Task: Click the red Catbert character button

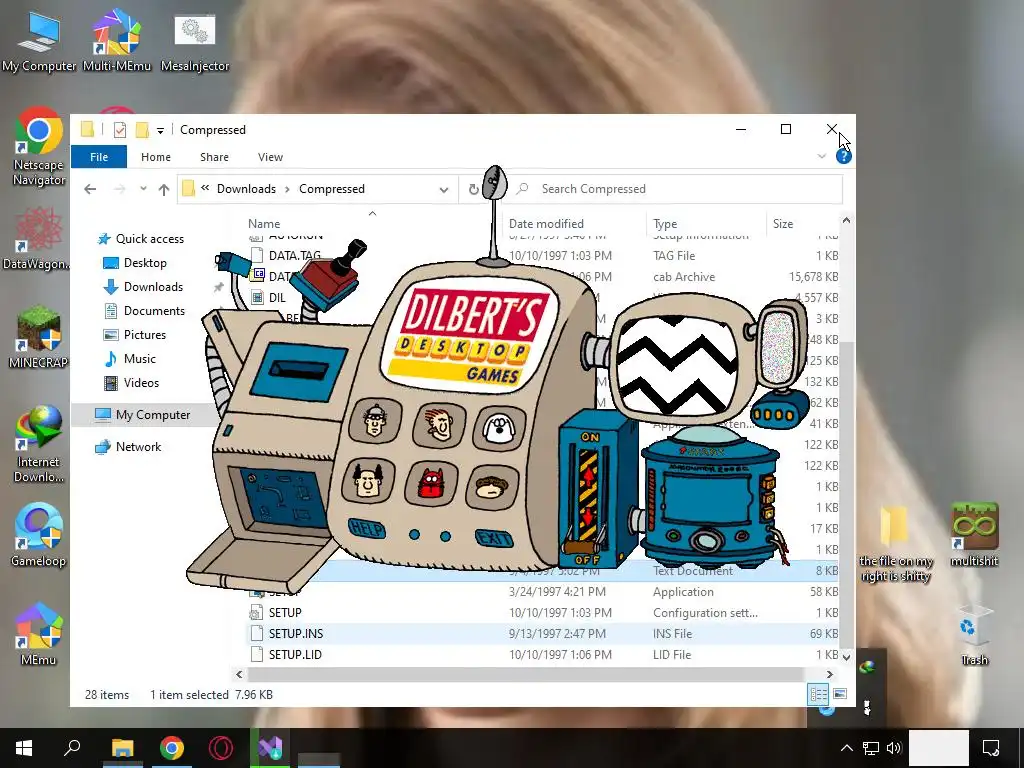Action: tap(431, 484)
